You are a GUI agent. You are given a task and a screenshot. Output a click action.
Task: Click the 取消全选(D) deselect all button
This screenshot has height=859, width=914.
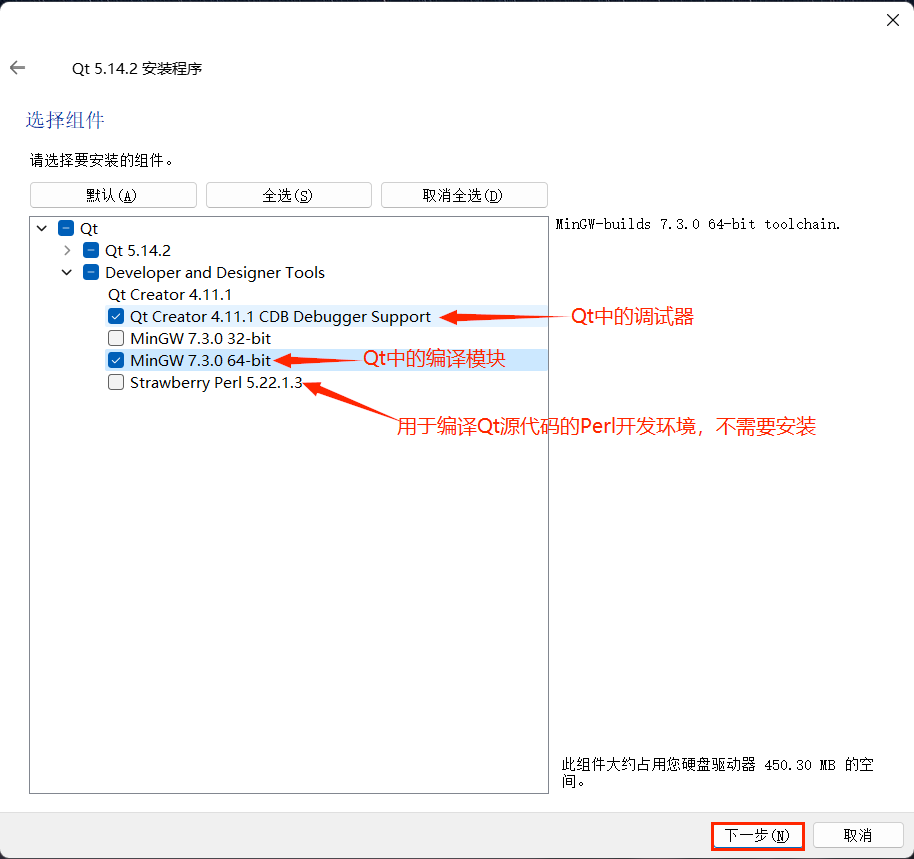[464, 195]
